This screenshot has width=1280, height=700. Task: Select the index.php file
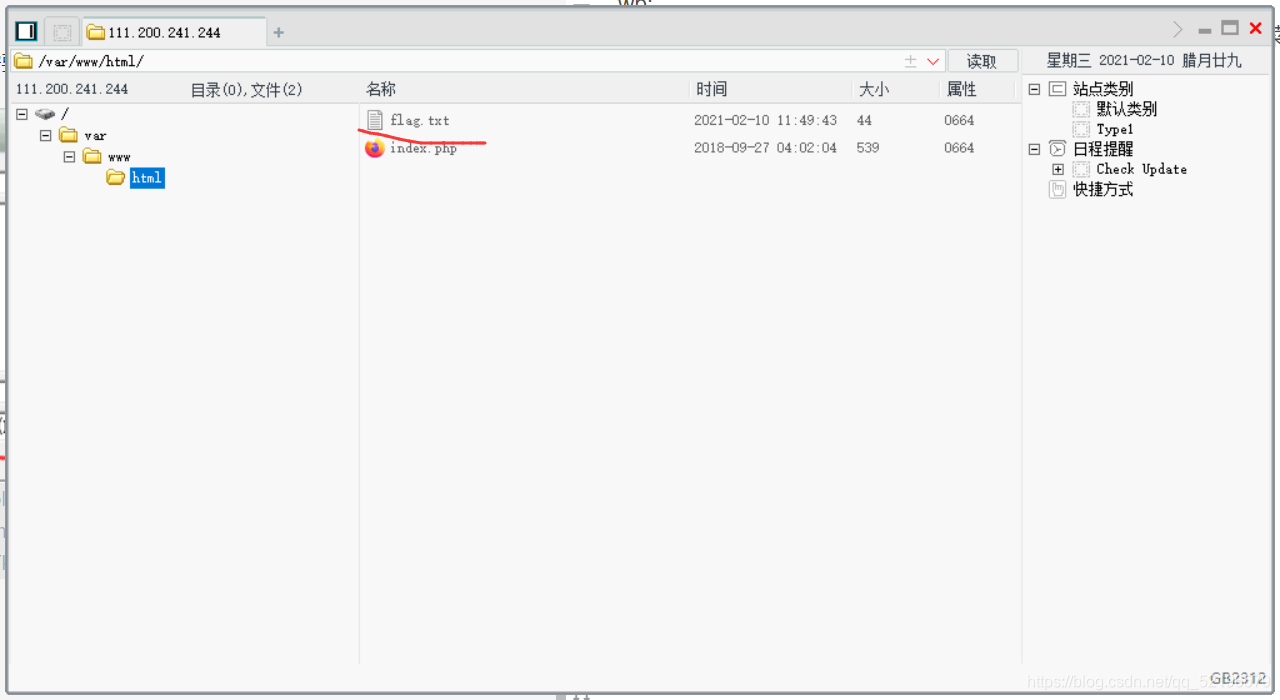[x=423, y=148]
